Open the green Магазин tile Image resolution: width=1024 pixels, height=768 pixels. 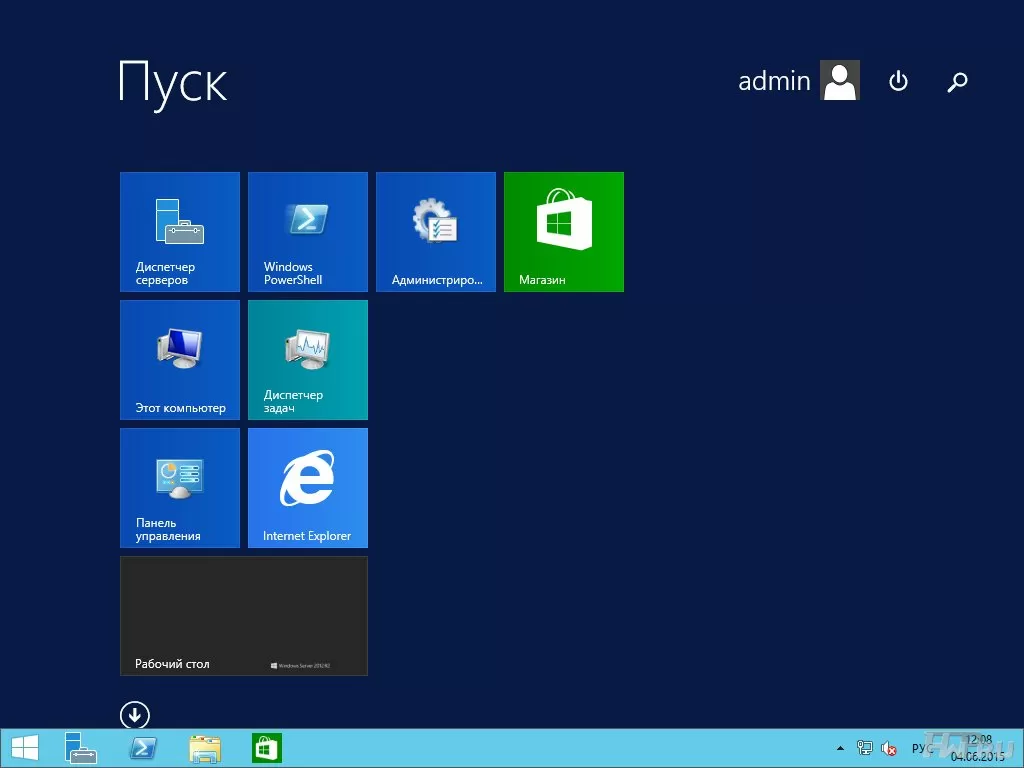tap(564, 232)
